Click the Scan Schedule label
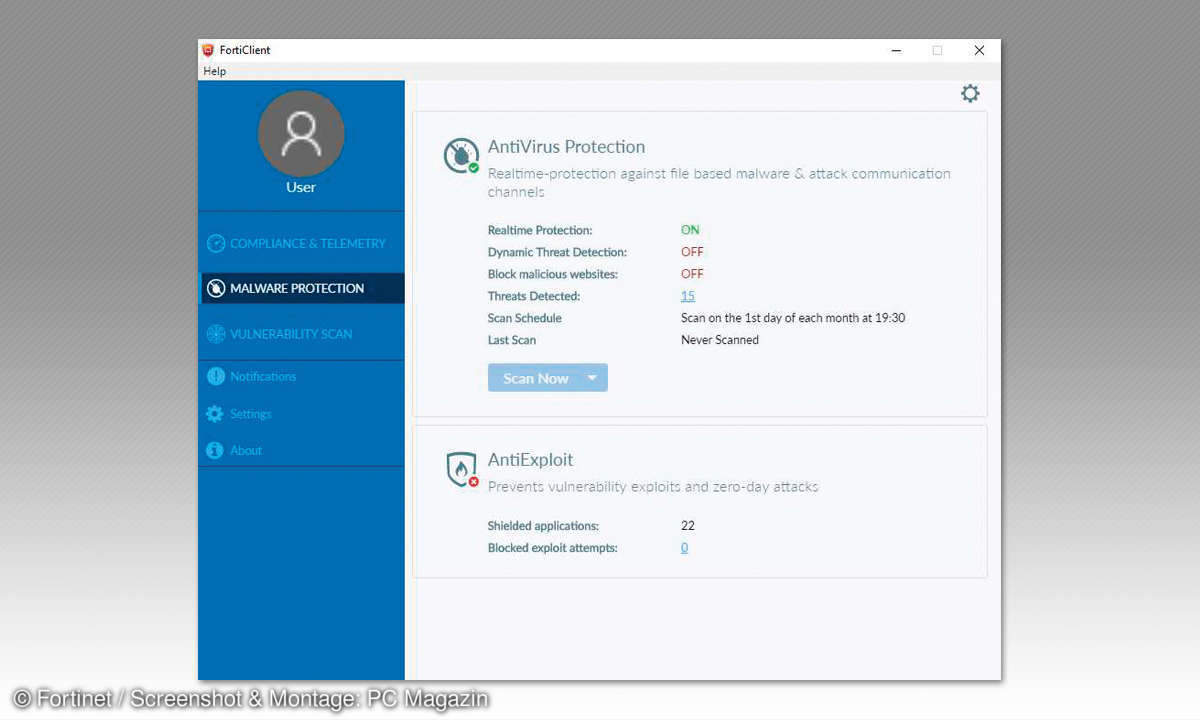This screenshot has width=1200, height=720. click(525, 318)
